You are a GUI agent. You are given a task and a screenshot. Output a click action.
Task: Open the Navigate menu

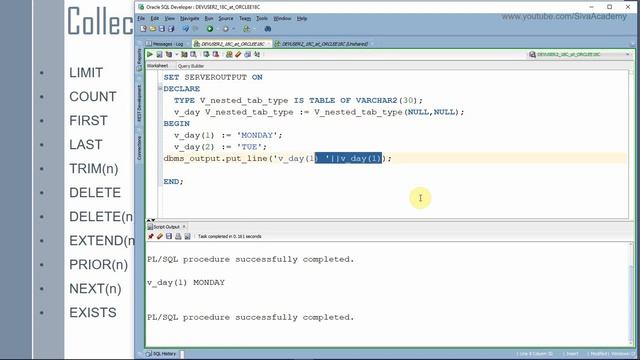point(190,18)
